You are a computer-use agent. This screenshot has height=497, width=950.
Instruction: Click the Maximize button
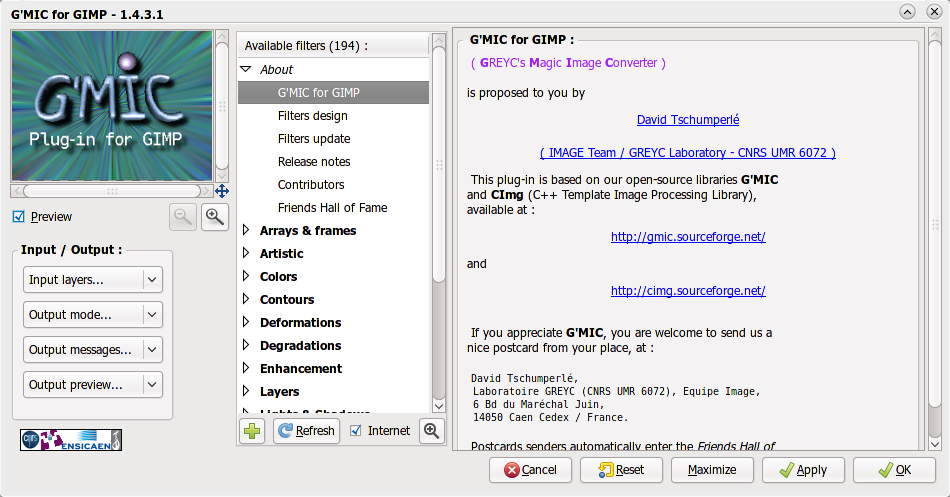pyautogui.click(x=712, y=470)
